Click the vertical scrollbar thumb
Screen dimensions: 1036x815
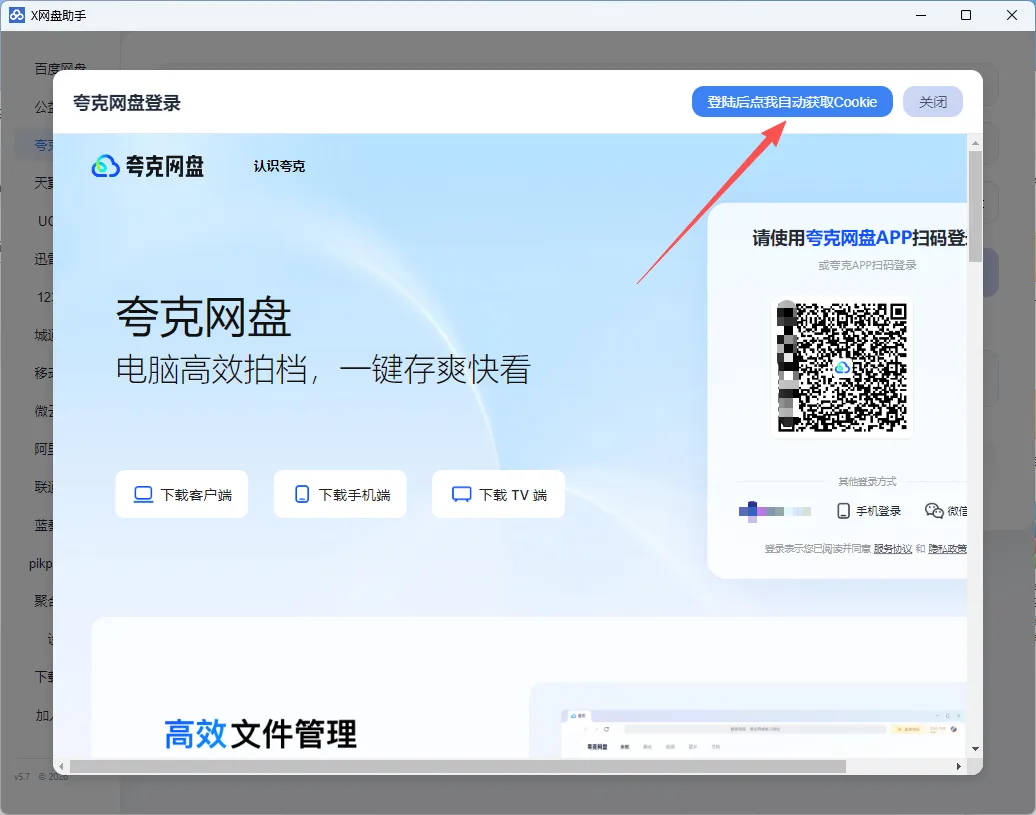tap(975, 207)
